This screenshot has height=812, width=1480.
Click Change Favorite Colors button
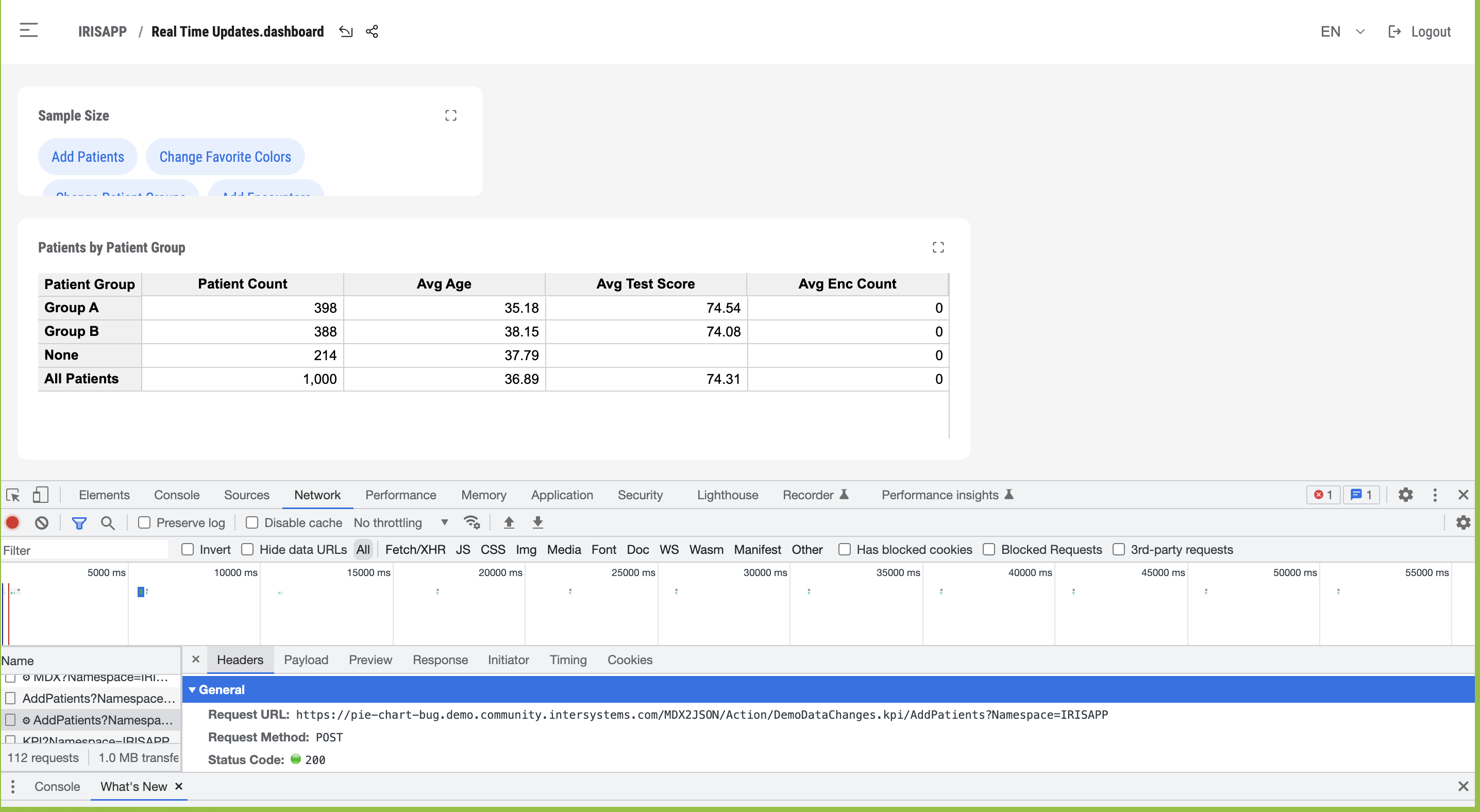pos(225,157)
